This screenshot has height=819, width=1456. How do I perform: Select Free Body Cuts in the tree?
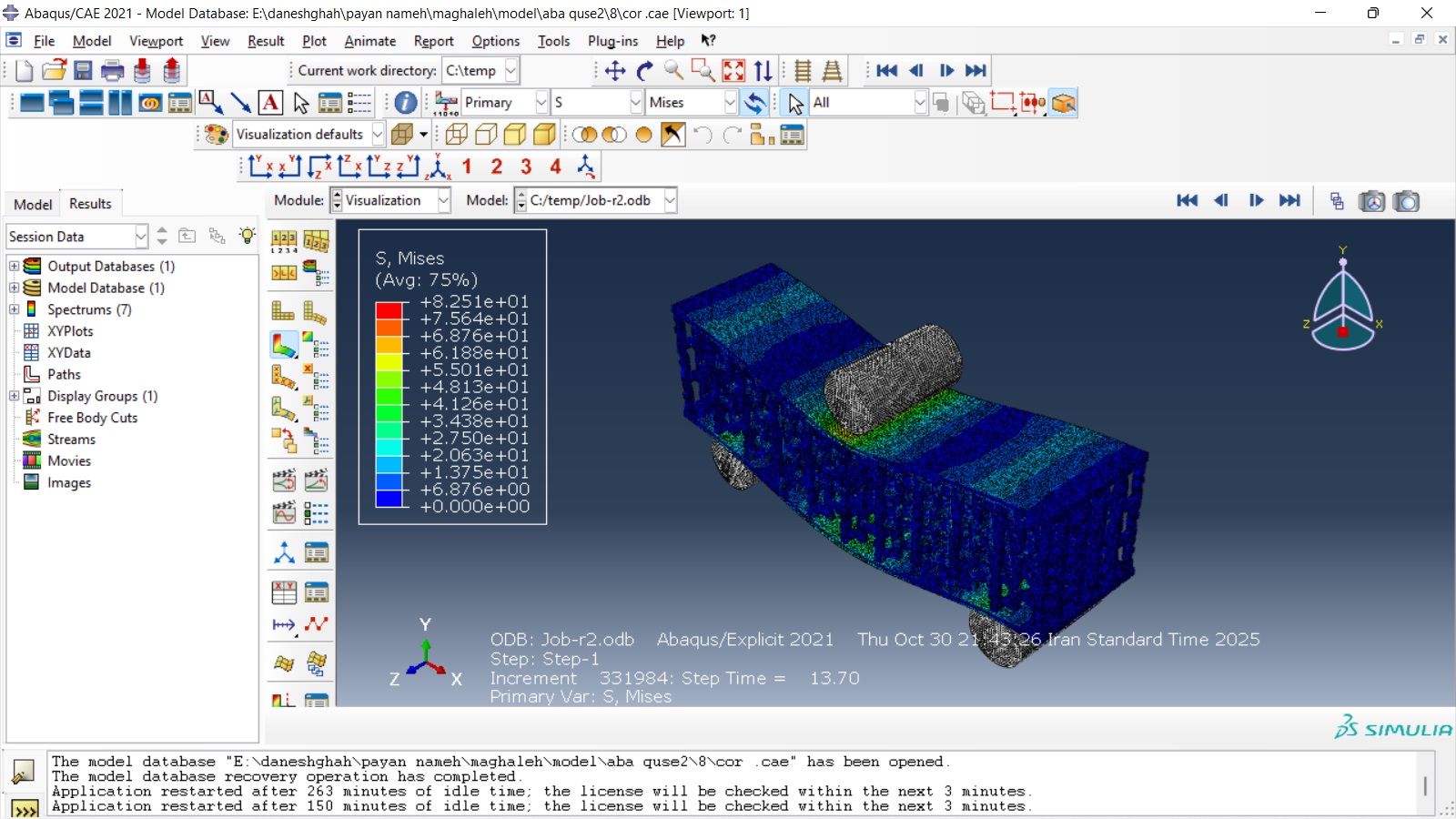(x=92, y=418)
